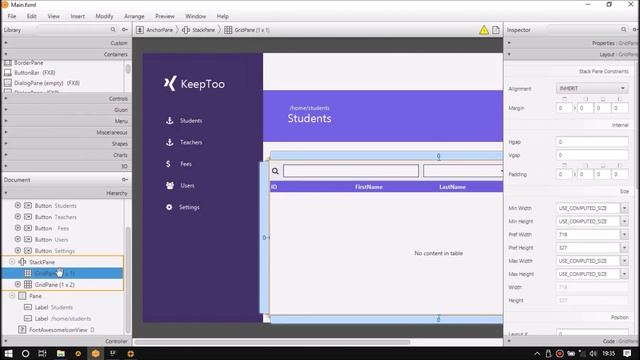The image size is (640, 360).
Task: Select the StackPane breadcrumb
Action: point(198,30)
